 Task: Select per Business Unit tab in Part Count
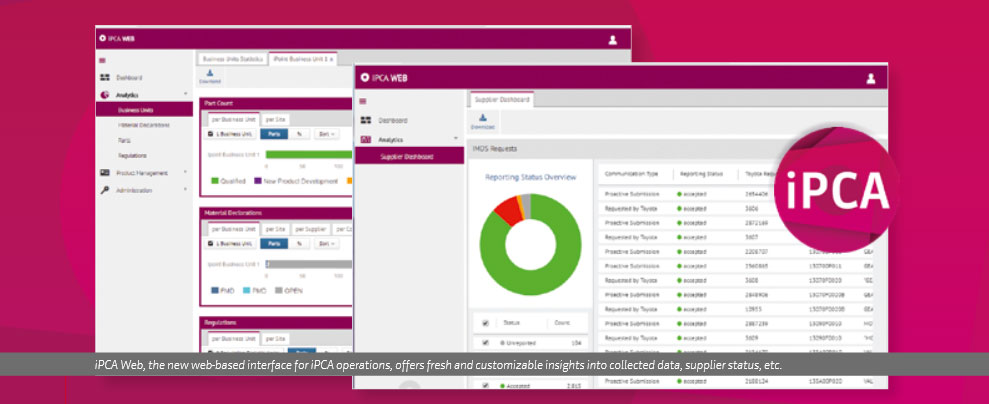(233, 119)
